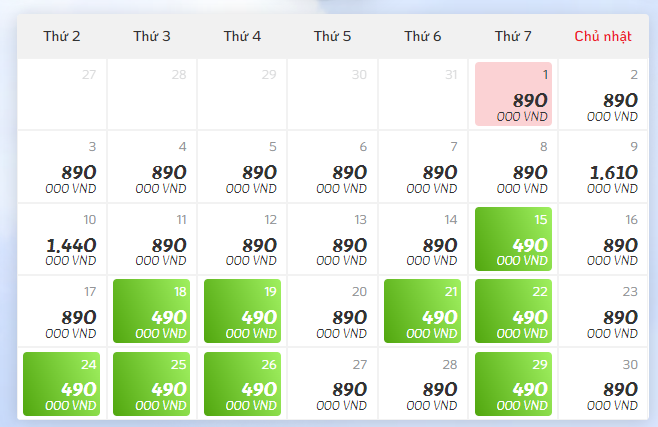Click the Thứ 2 column header
658x427 pixels.
(x=62, y=36)
